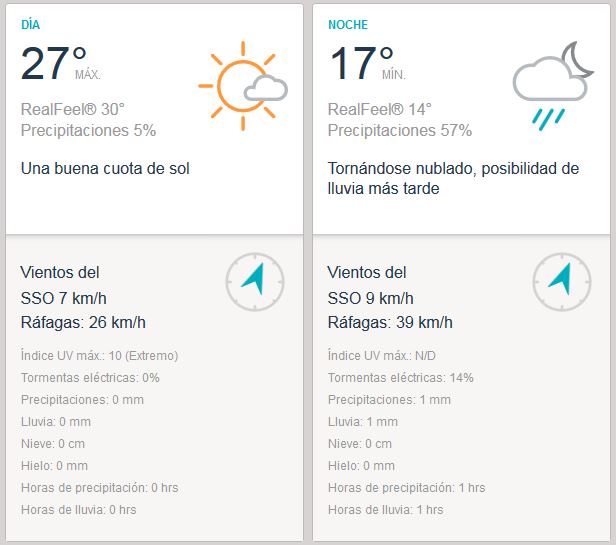Click the nighttime wind direction compass
Screen dimensions: 616x545
[562, 281]
